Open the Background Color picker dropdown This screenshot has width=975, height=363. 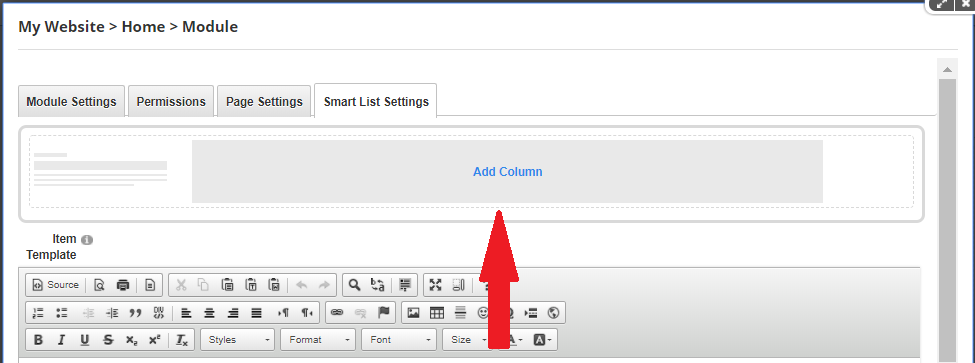(542, 340)
